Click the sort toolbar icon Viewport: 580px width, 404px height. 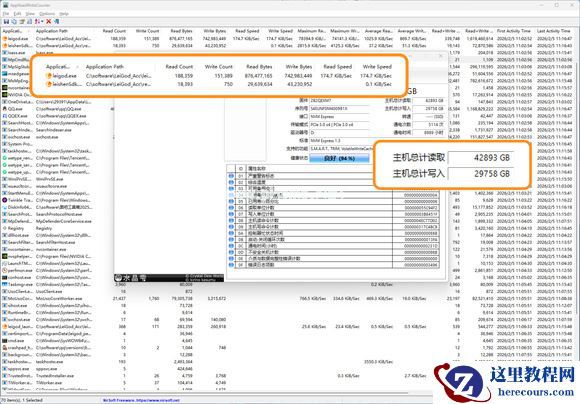(37, 22)
